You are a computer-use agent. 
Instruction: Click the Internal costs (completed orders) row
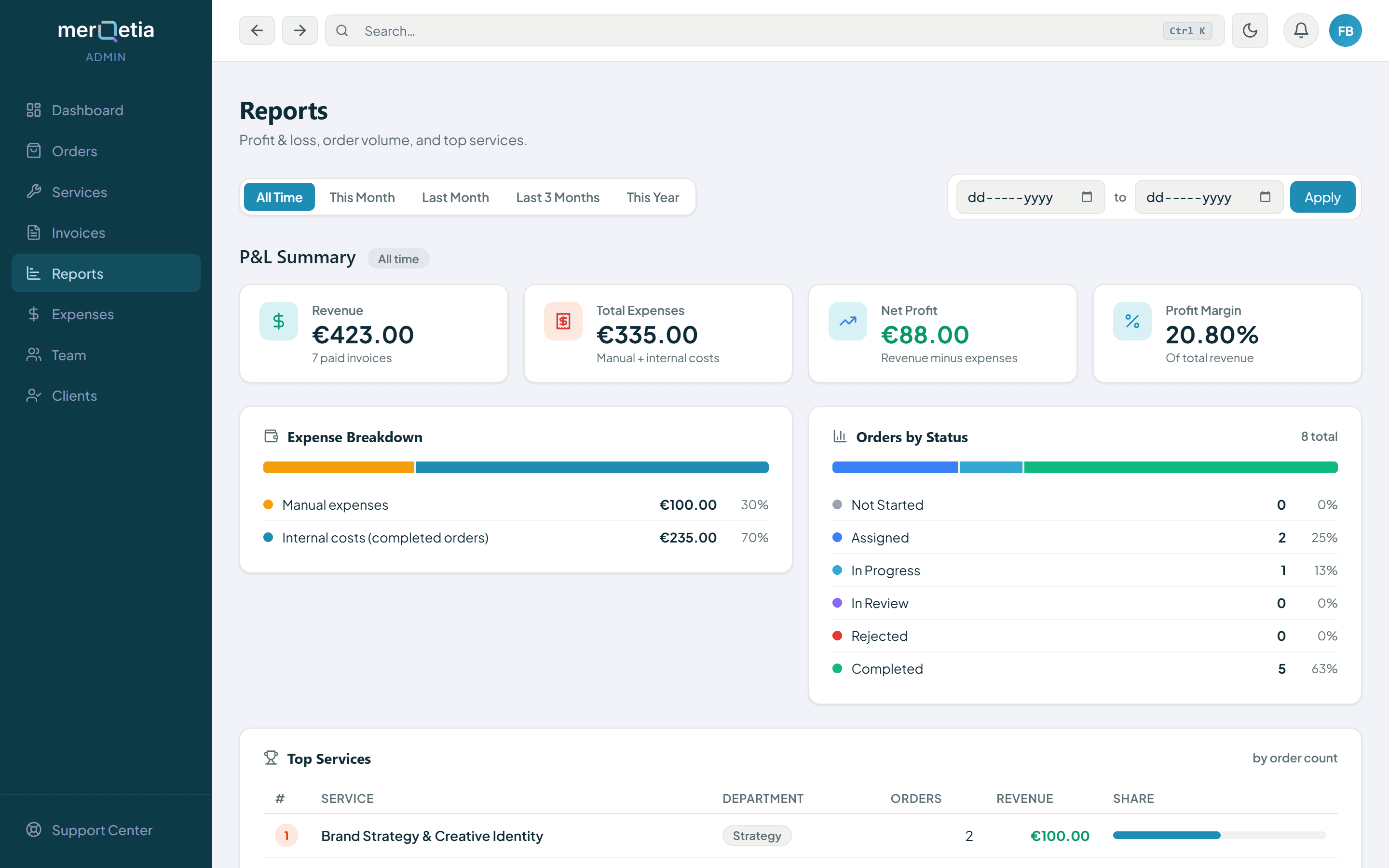(x=516, y=537)
